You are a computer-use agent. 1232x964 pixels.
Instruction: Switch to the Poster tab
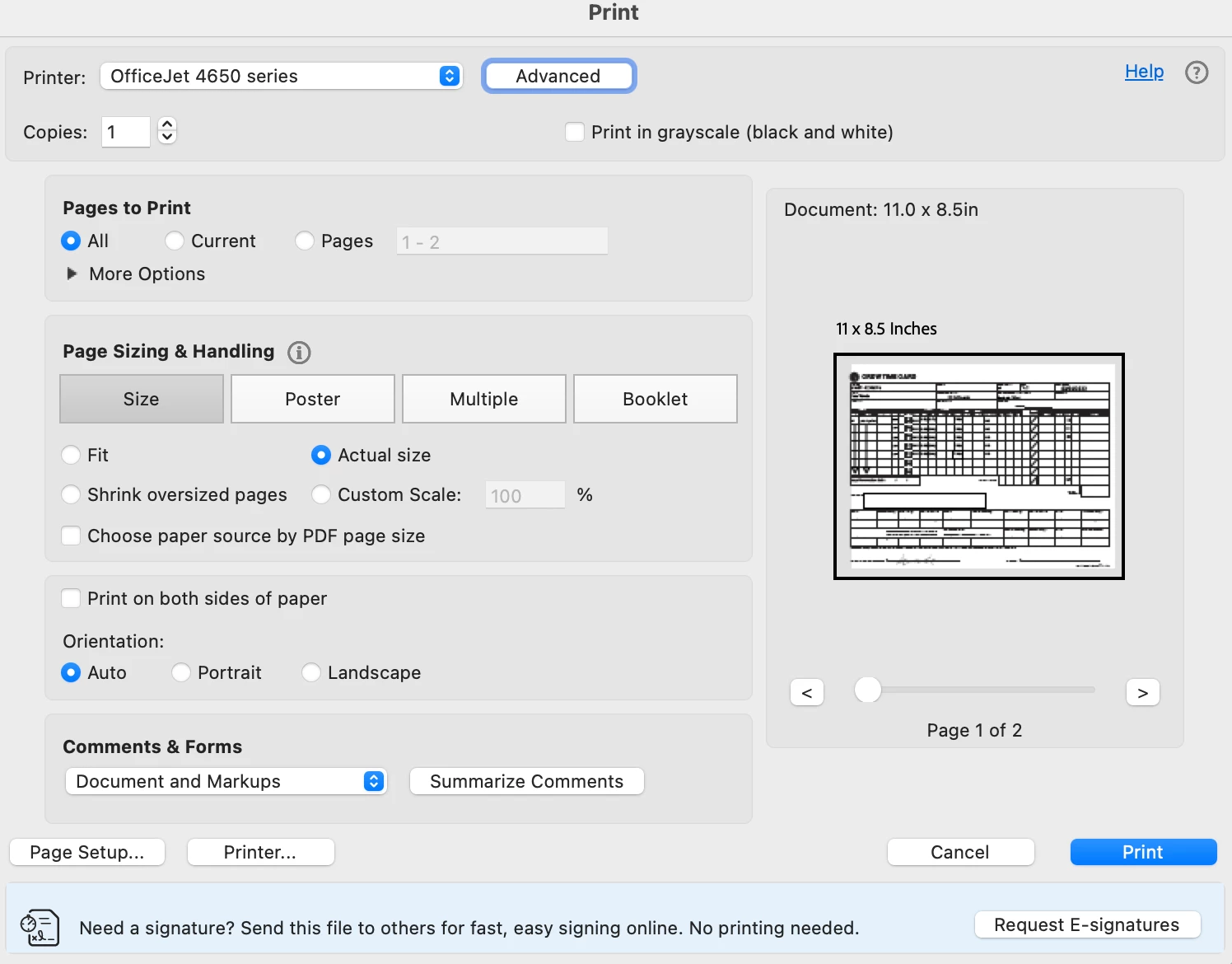313,399
